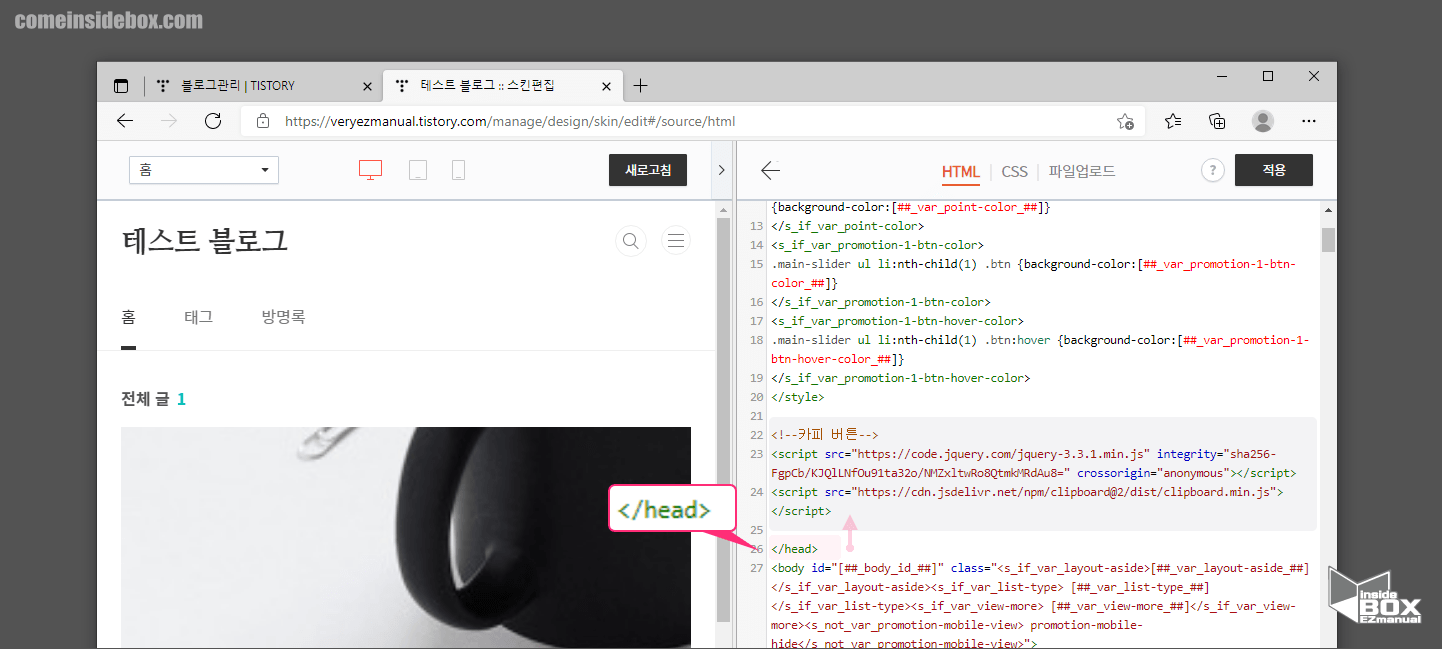Screen dimensions: 1442x649
Task: Click the </style> code line 20
Action: 797,397
